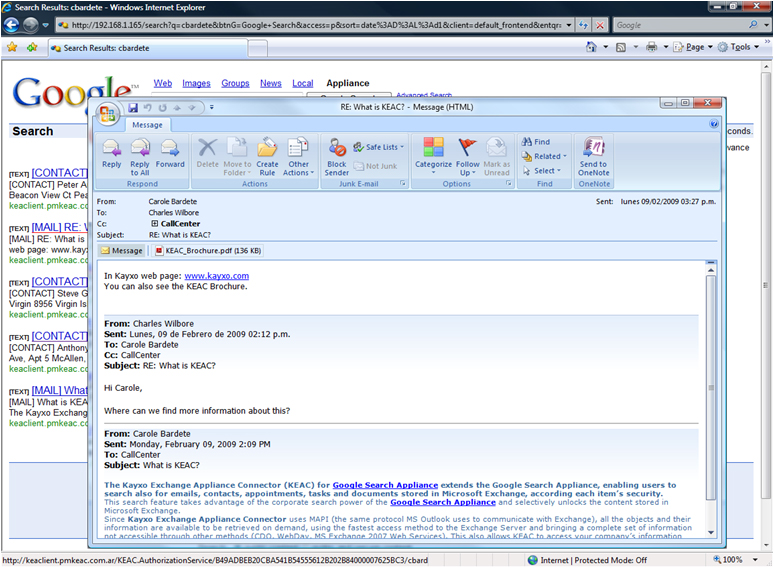Open Images search link
The image size is (774, 568).
click(196, 83)
